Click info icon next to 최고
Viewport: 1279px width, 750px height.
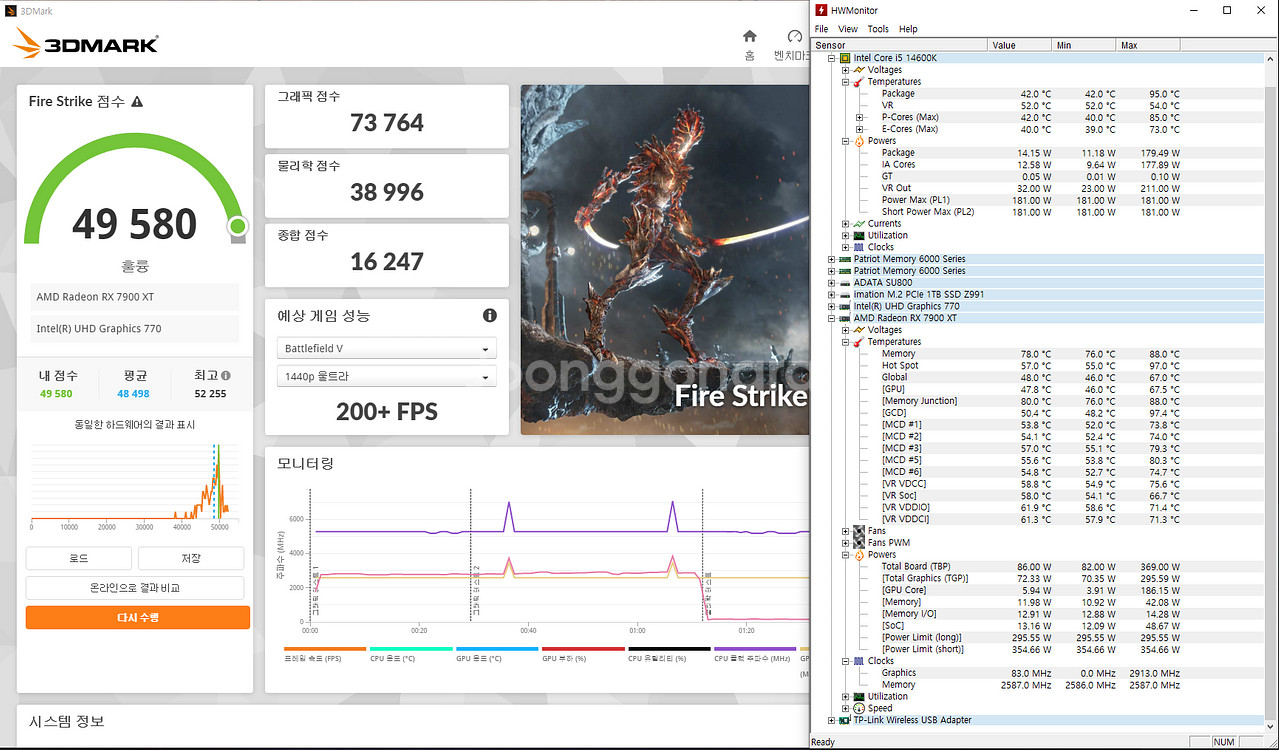click(226, 376)
